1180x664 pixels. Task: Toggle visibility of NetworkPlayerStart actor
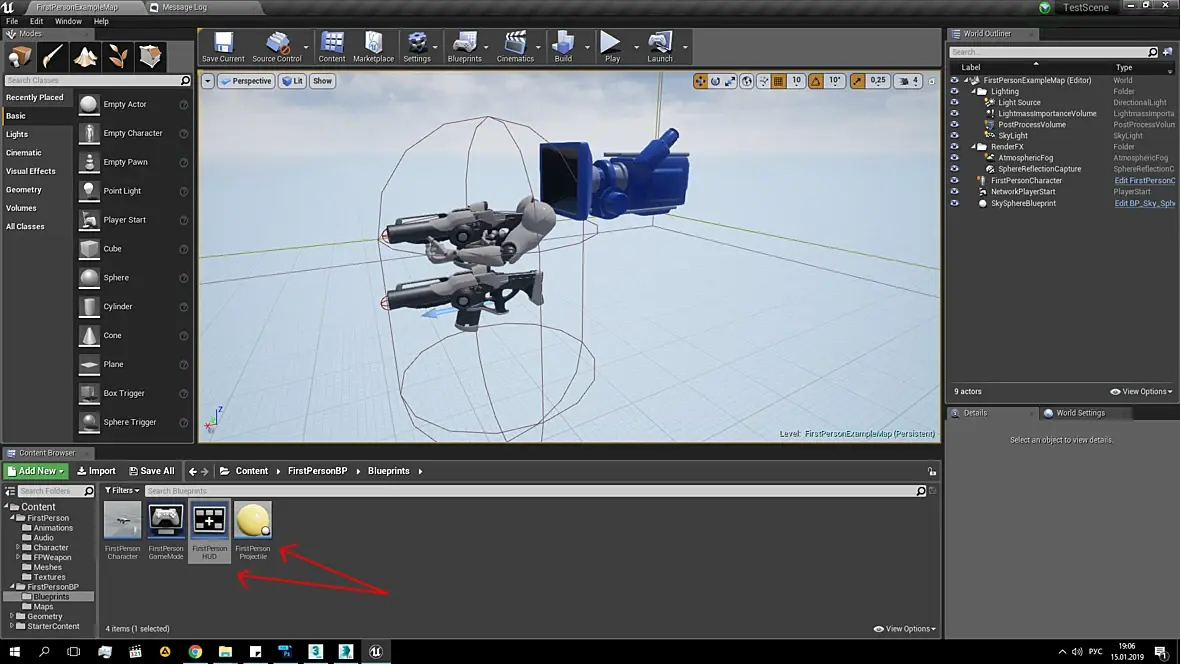[954, 192]
